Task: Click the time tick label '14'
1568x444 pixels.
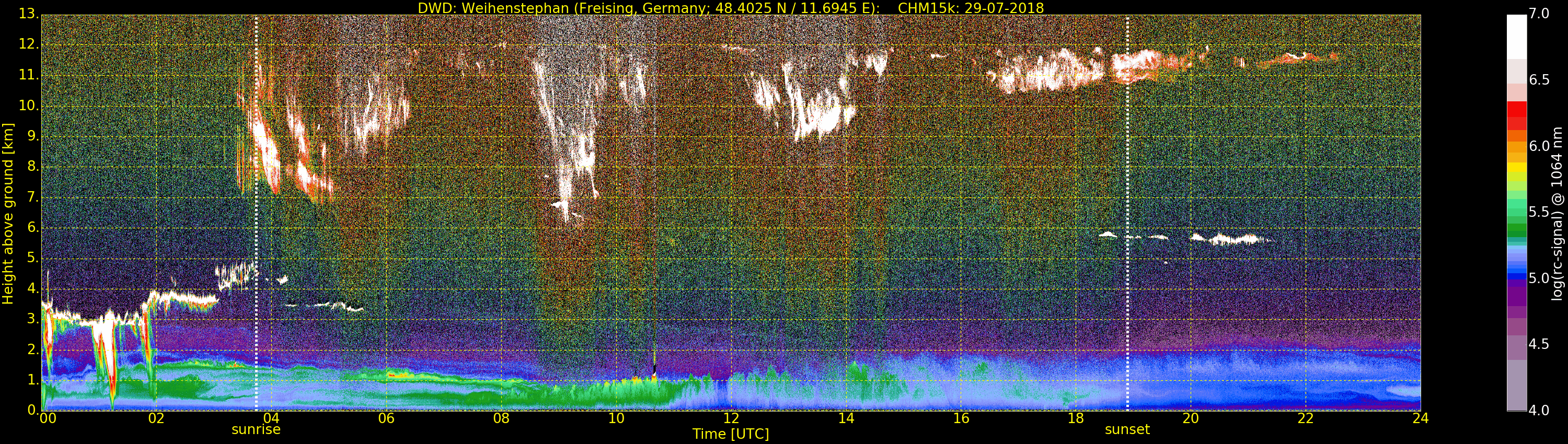Action: click(846, 418)
